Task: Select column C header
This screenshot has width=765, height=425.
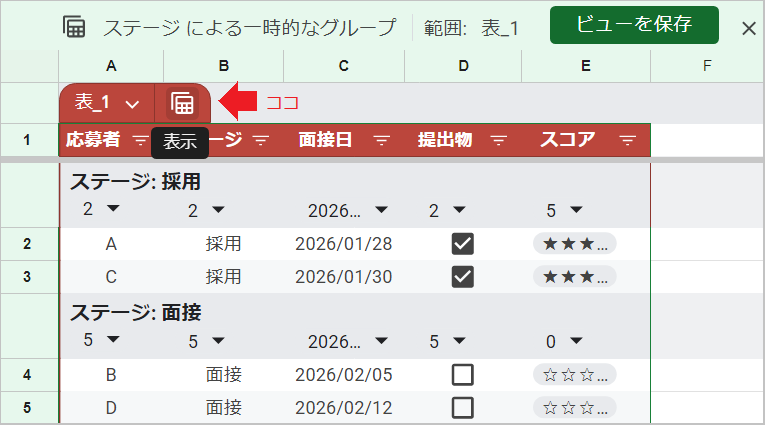Action: pos(343,67)
